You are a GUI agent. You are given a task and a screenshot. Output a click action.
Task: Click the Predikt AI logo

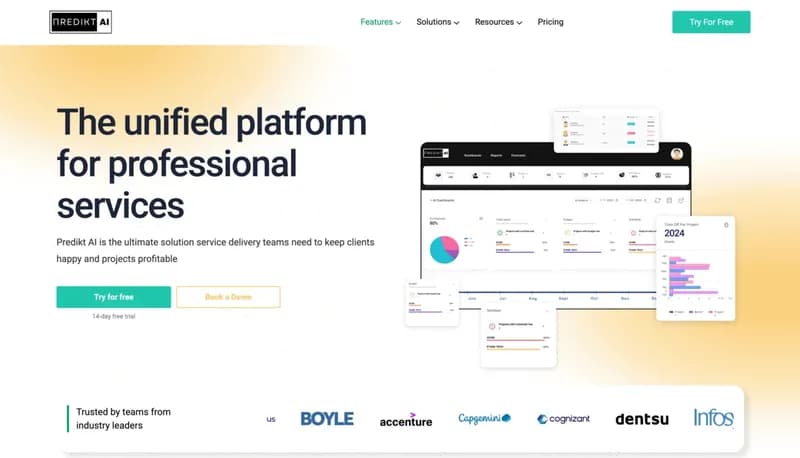pyautogui.click(x=81, y=22)
